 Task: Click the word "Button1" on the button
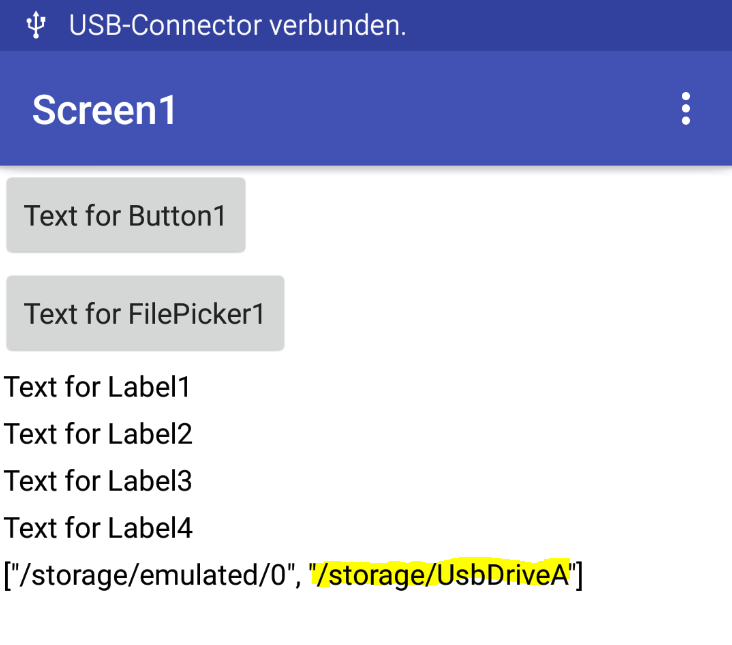click(x=178, y=216)
